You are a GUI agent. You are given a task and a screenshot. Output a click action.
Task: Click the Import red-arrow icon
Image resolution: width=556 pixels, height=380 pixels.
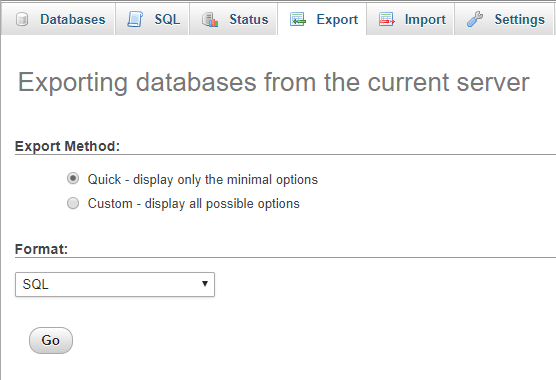pyautogui.click(x=387, y=19)
